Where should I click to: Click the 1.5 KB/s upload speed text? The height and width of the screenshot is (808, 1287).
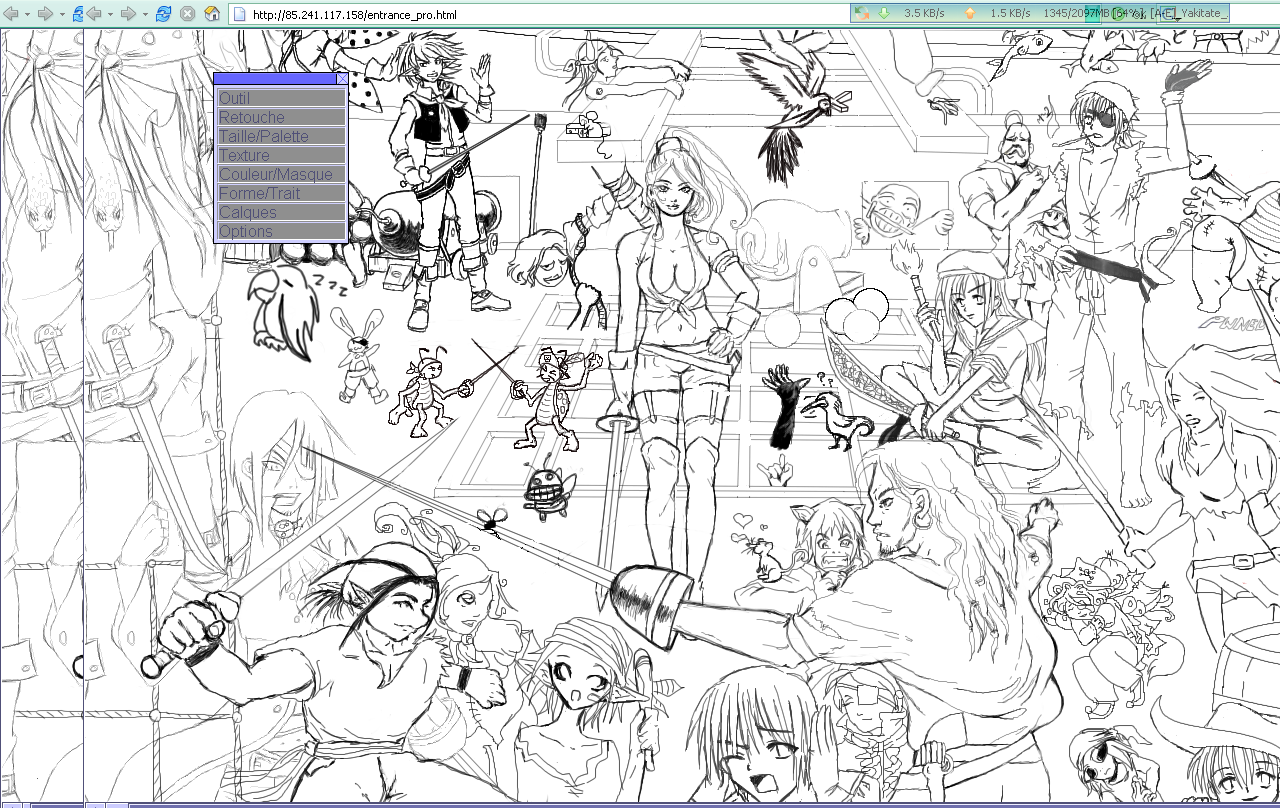tap(1010, 13)
